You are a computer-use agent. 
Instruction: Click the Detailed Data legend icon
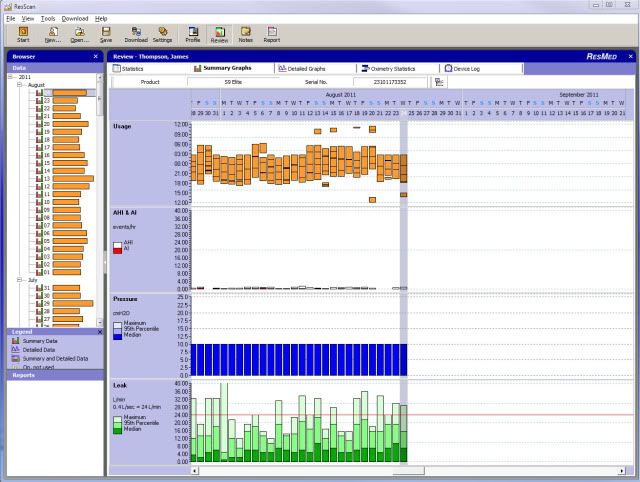pyautogui.click(x=16, y=350)
